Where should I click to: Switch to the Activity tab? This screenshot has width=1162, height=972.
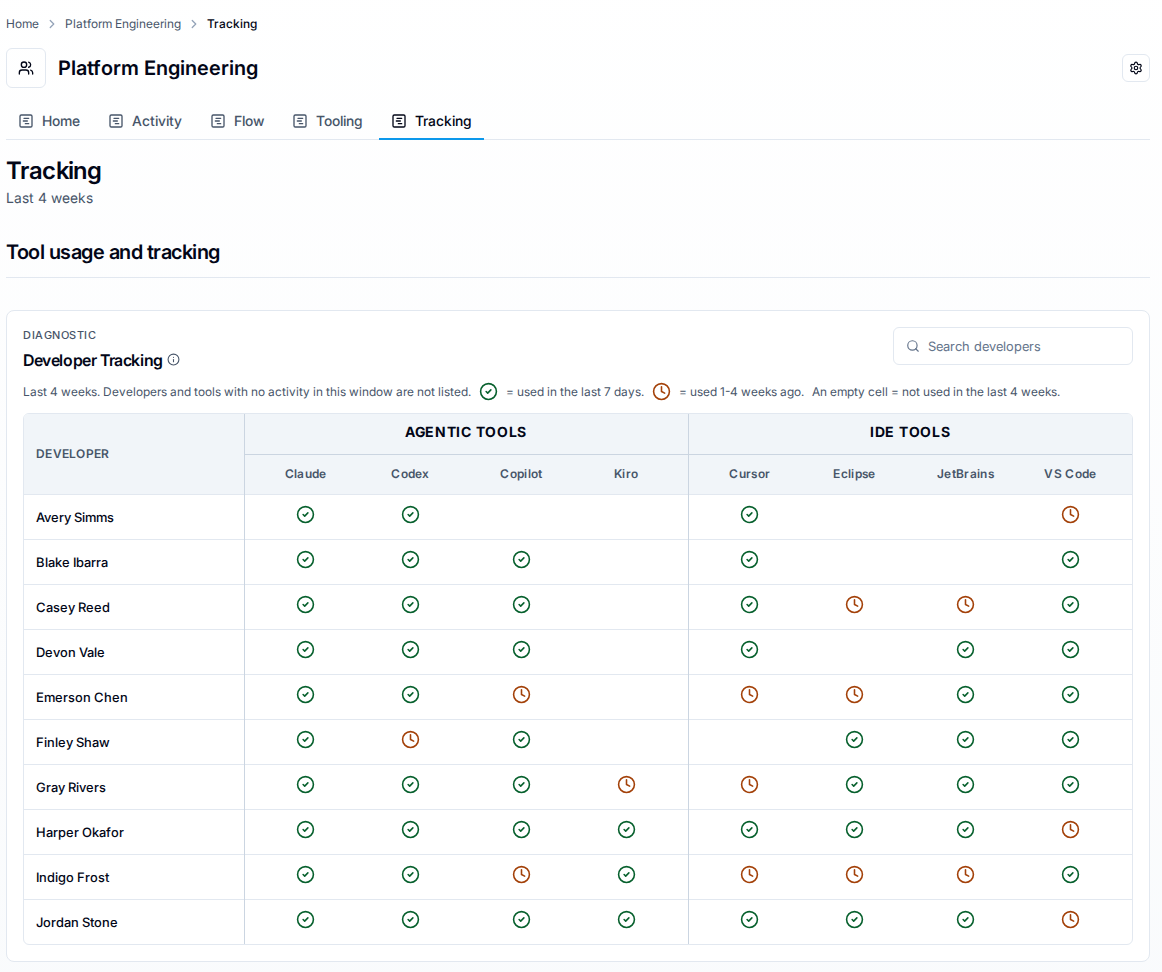[145, 122]
